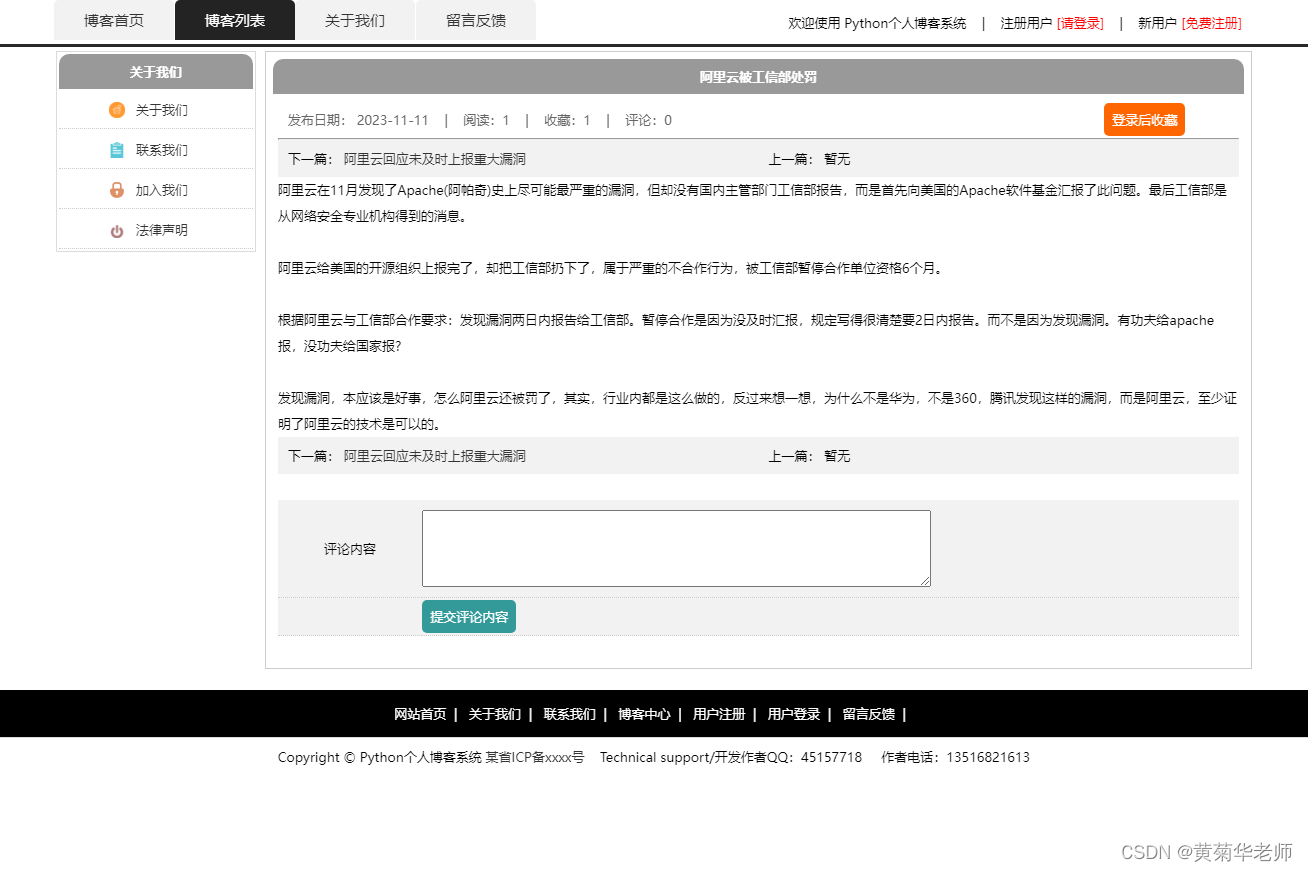
Task: Open next article link below the post body
Action: tap(434, 456)
